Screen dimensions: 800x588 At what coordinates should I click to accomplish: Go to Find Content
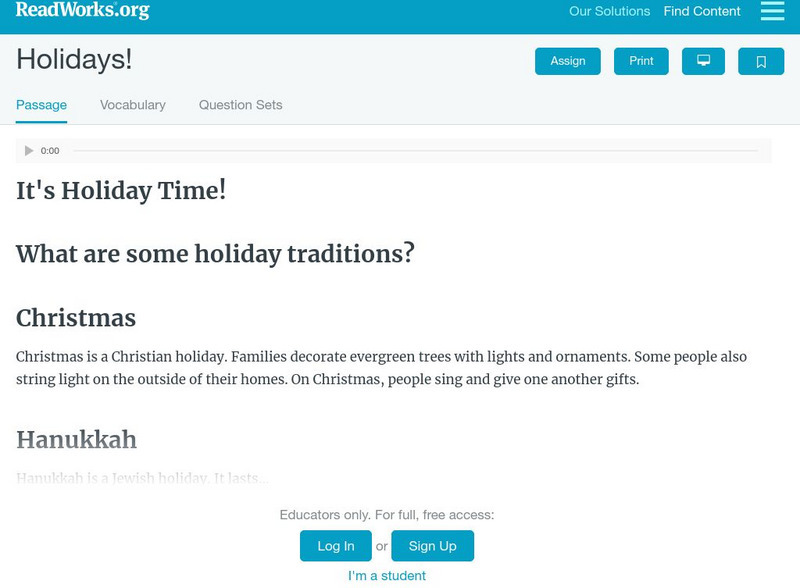(702, 12)
